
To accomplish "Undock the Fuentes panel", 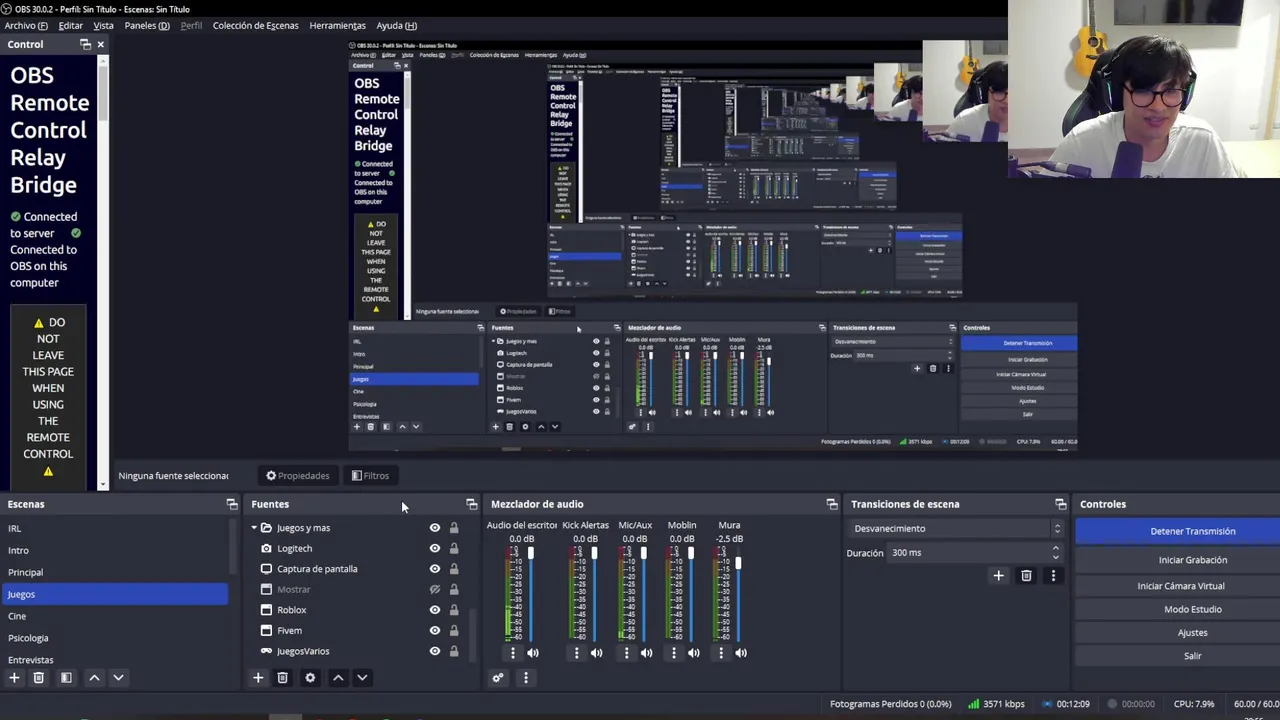I will pos(472,504).
